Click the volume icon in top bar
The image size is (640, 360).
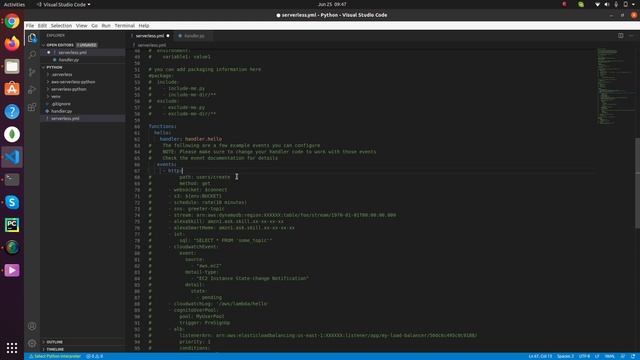607,4
